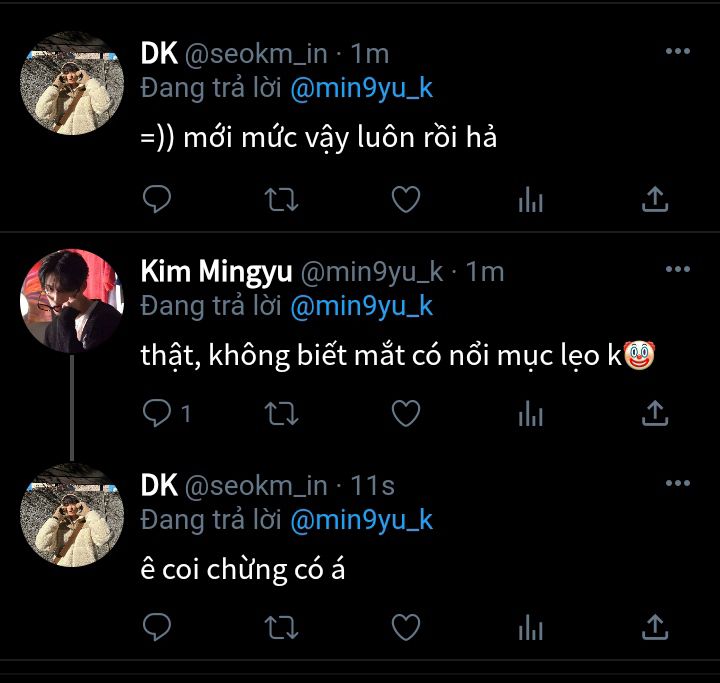View analytics of DK's first tweet

coord(530,199)
